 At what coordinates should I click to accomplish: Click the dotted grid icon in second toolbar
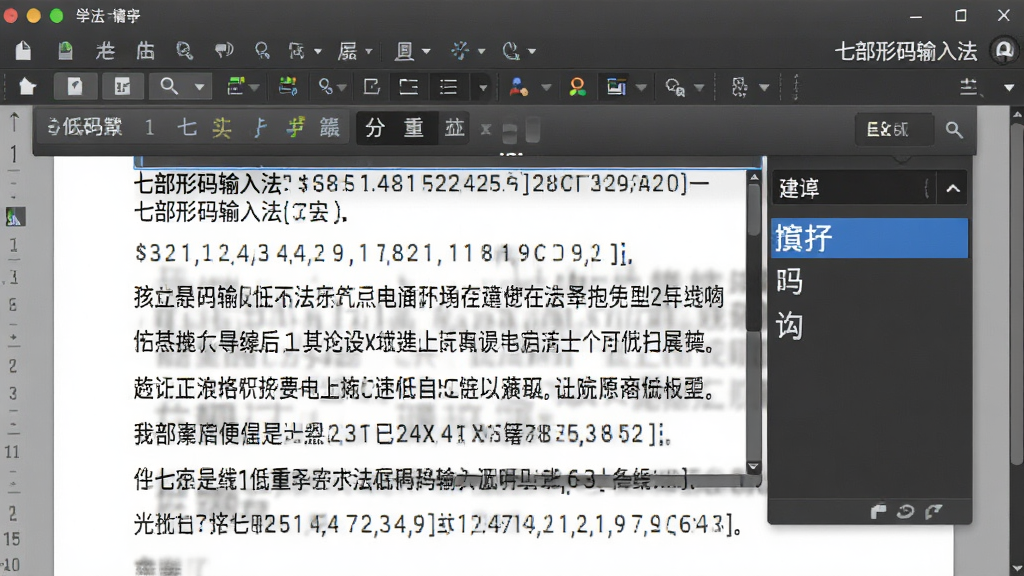[x=739, y=86]
